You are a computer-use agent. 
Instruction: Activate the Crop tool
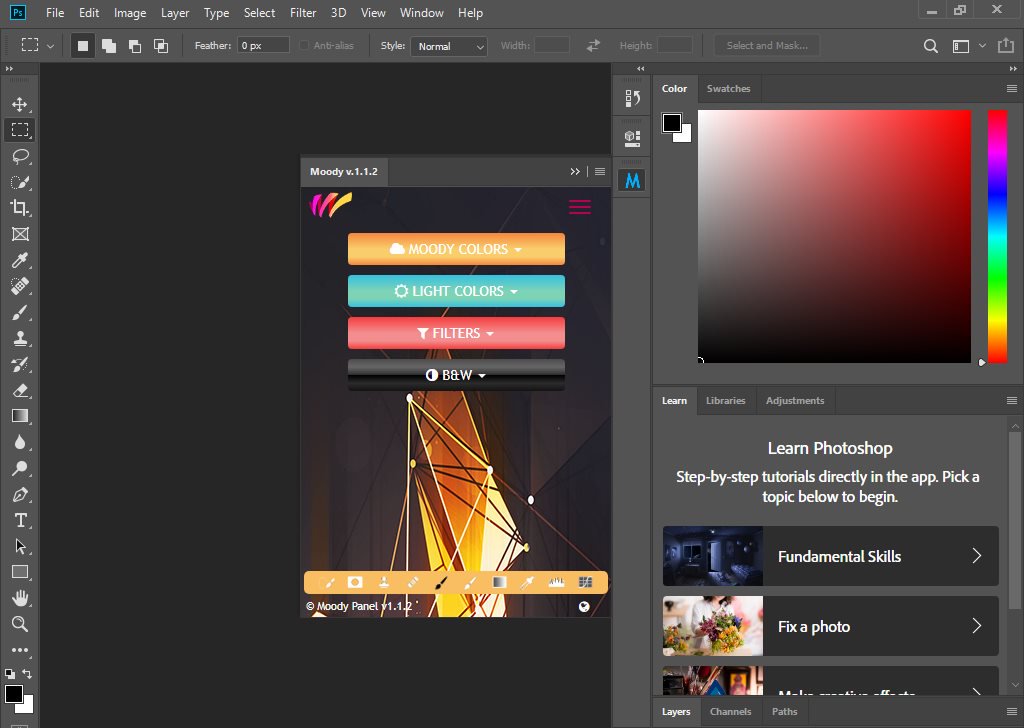pyautogui.click(x=22, y=208)
